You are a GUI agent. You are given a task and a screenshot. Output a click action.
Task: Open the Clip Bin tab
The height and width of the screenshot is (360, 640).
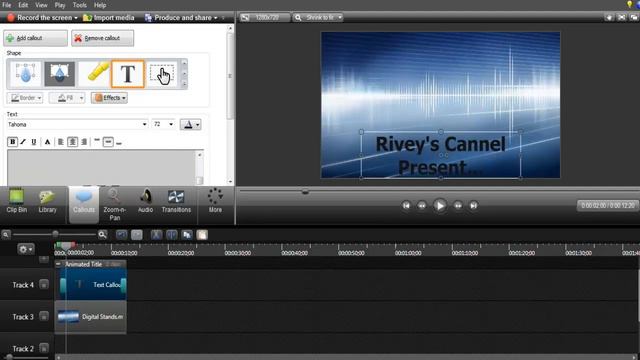(x=17, y=201)
